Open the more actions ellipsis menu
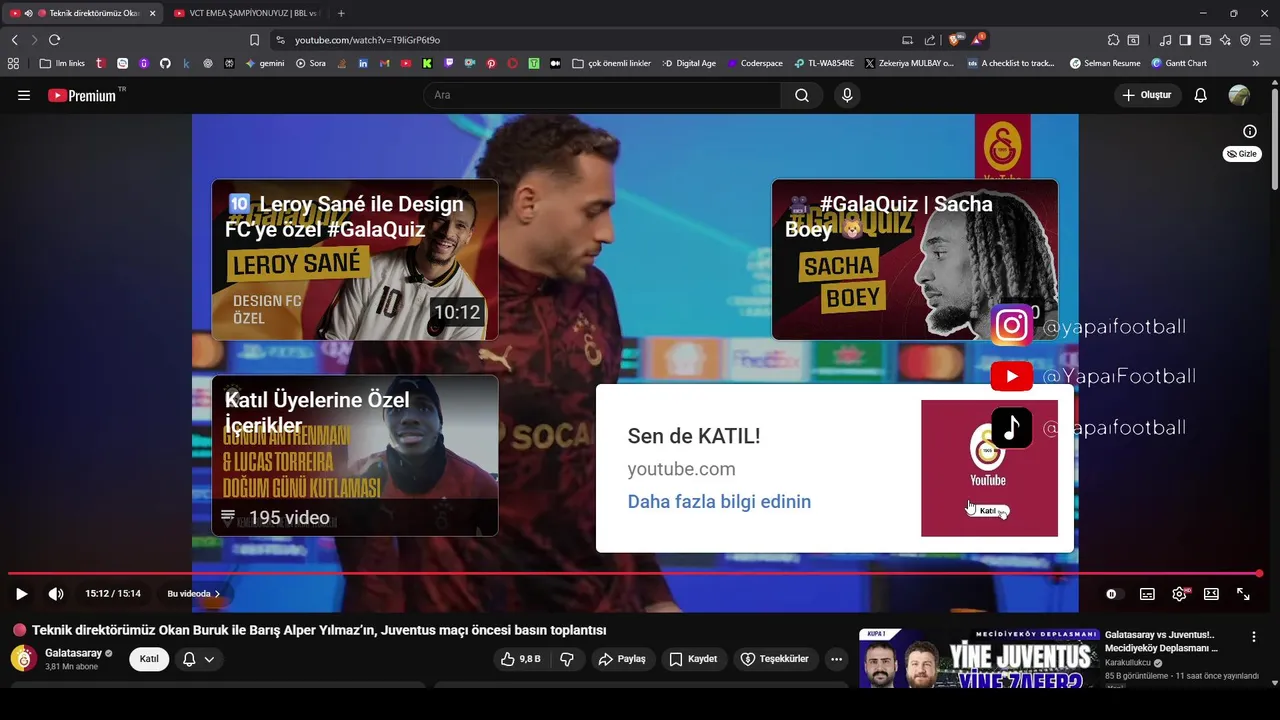 pyautogui.click(x=837, y=659)
